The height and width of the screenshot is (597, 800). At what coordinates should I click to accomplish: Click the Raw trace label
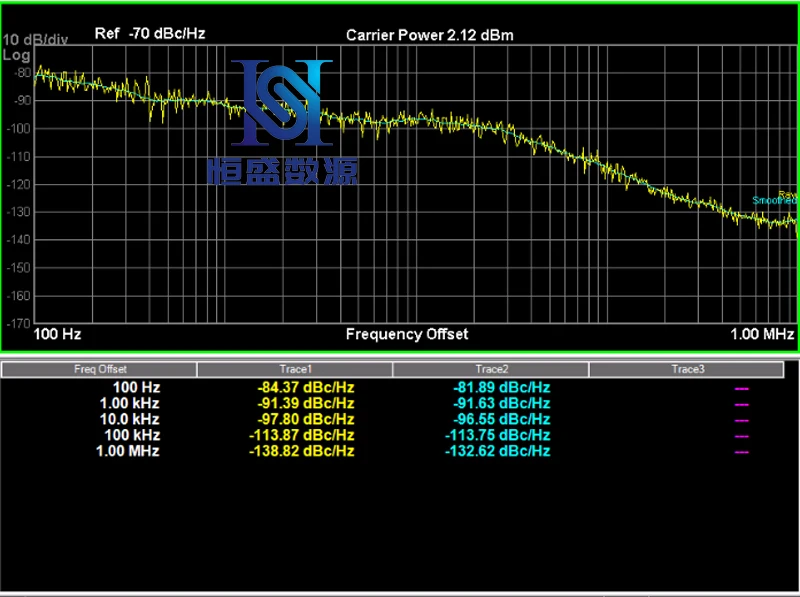coord(788,194)
